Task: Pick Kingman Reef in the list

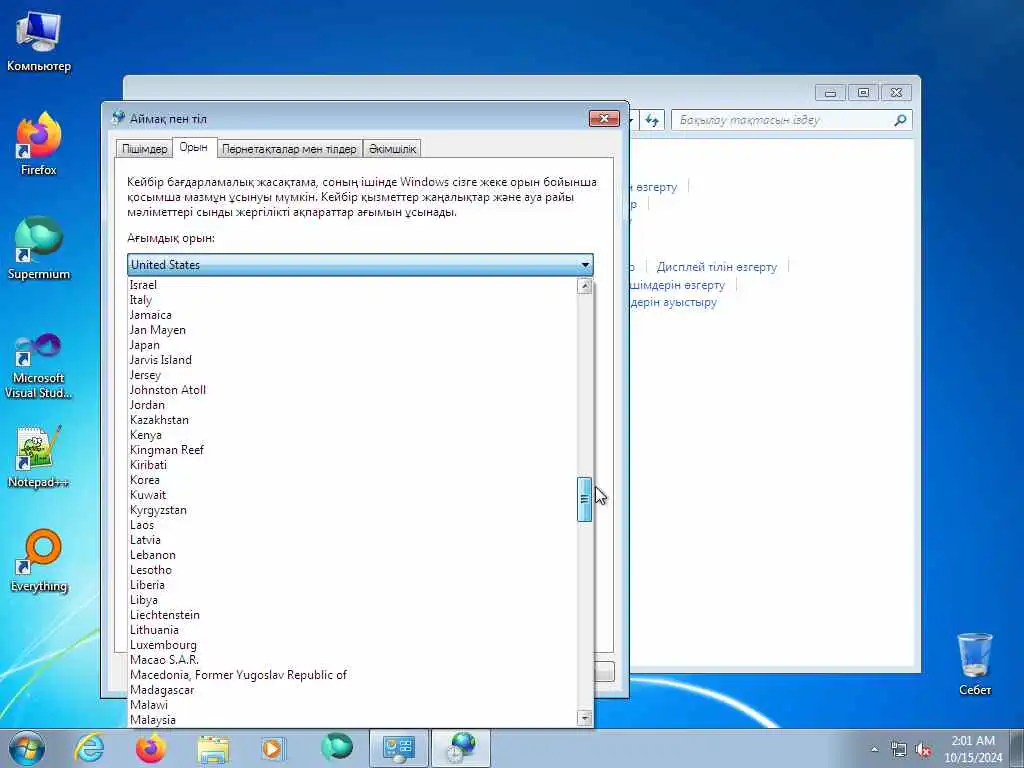Action: tap(353, 450)
